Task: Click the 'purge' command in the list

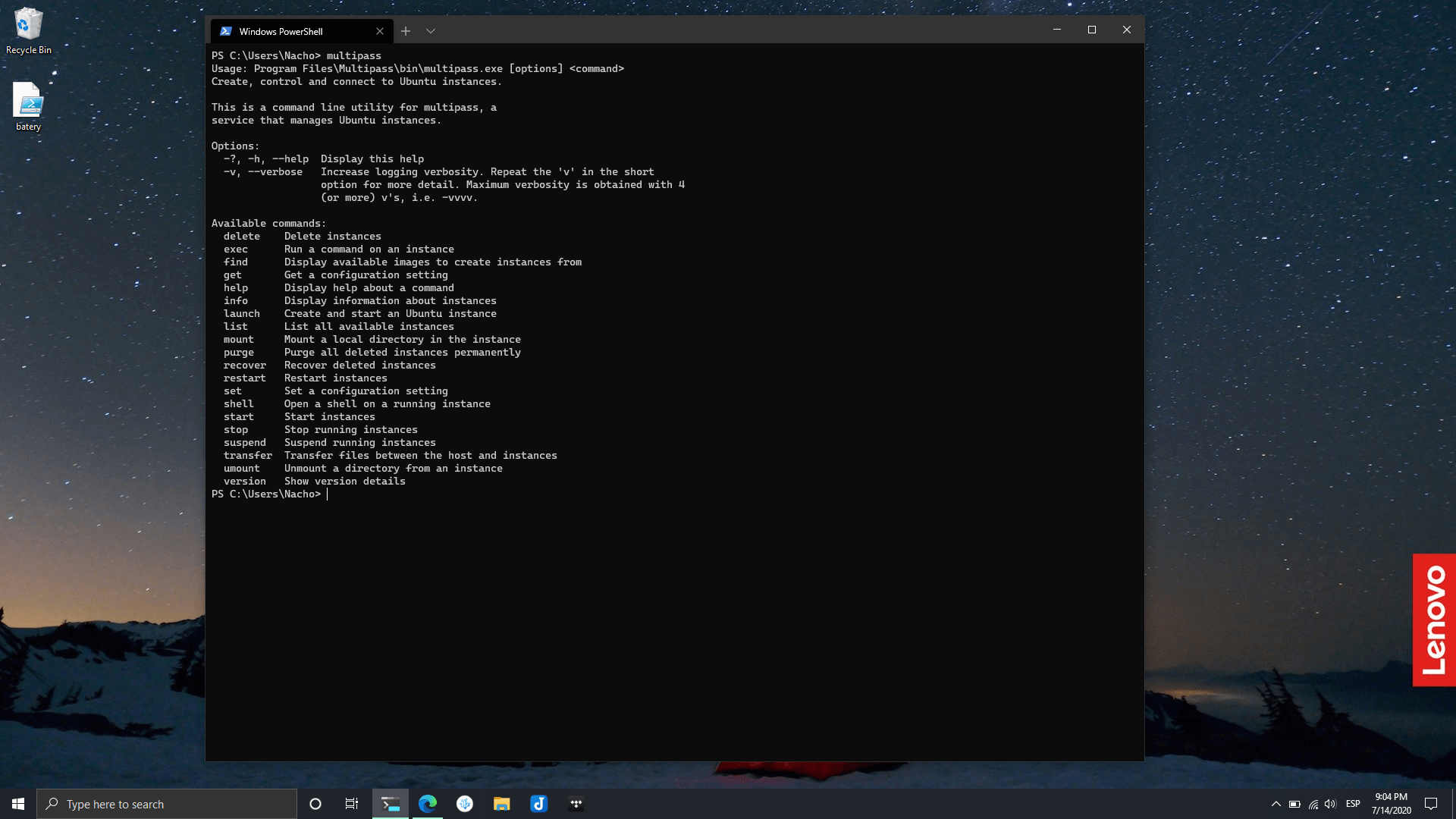Action: click(x=239, y=353)
